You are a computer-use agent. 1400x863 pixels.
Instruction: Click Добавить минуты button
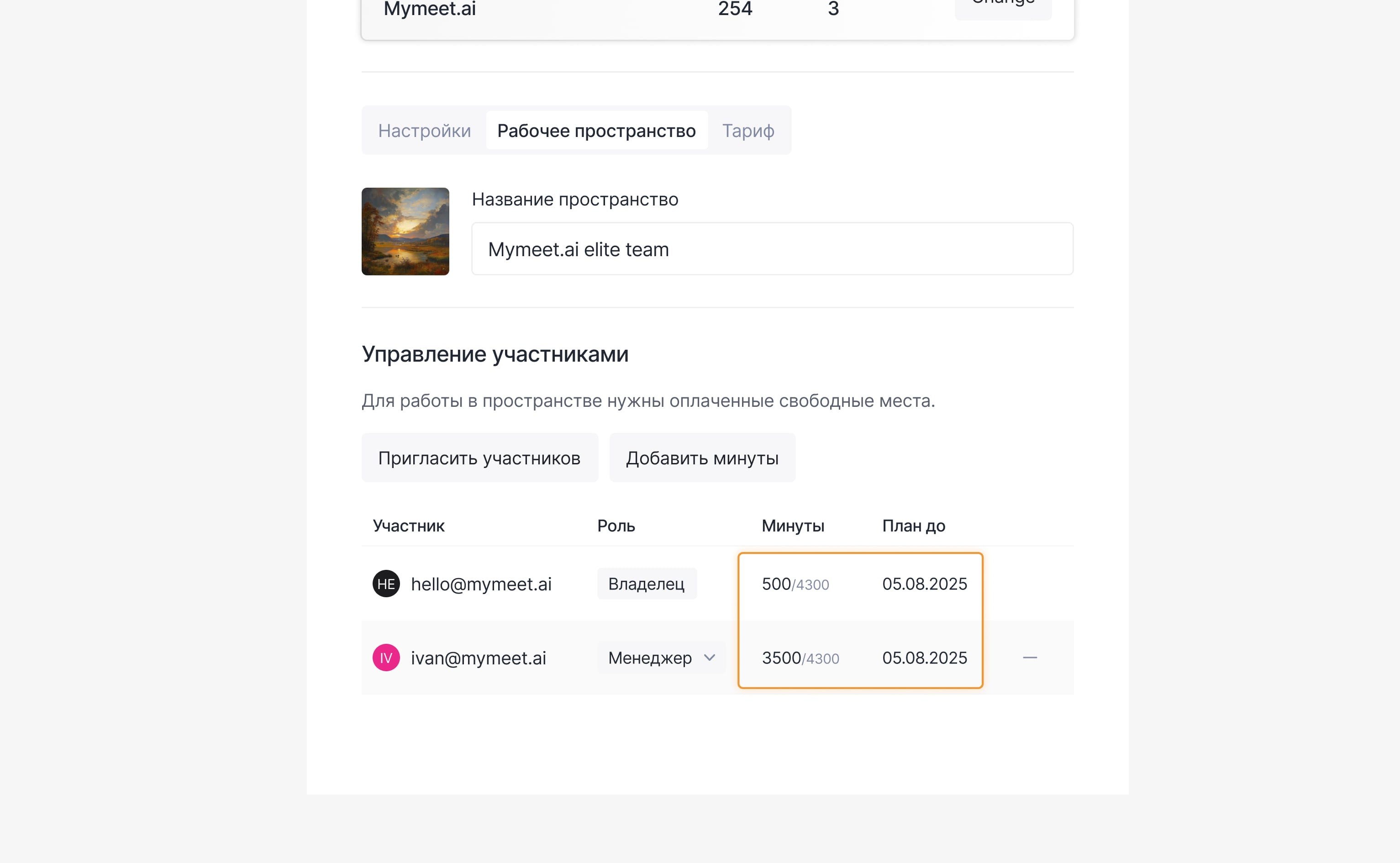tap(702, 458)
